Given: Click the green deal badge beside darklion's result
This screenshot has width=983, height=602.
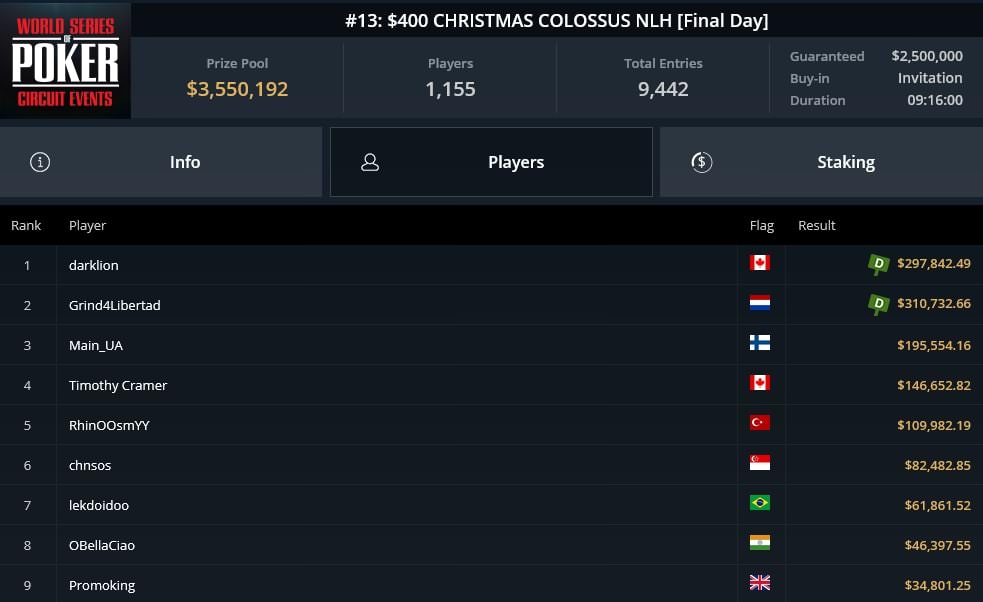Looking at the screenshot, I should coord(878,264).
